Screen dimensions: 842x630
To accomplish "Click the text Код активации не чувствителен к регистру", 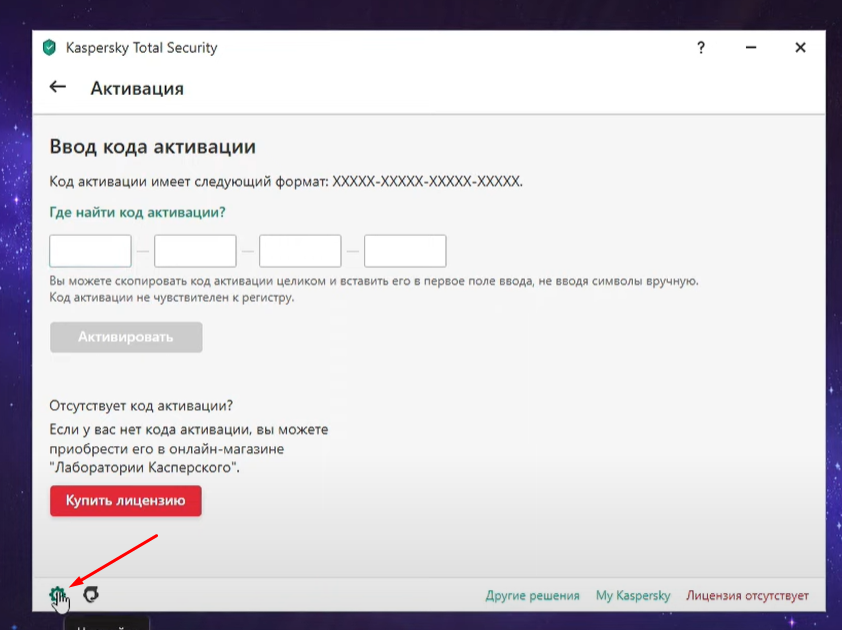I will click(x=172, y=298).
